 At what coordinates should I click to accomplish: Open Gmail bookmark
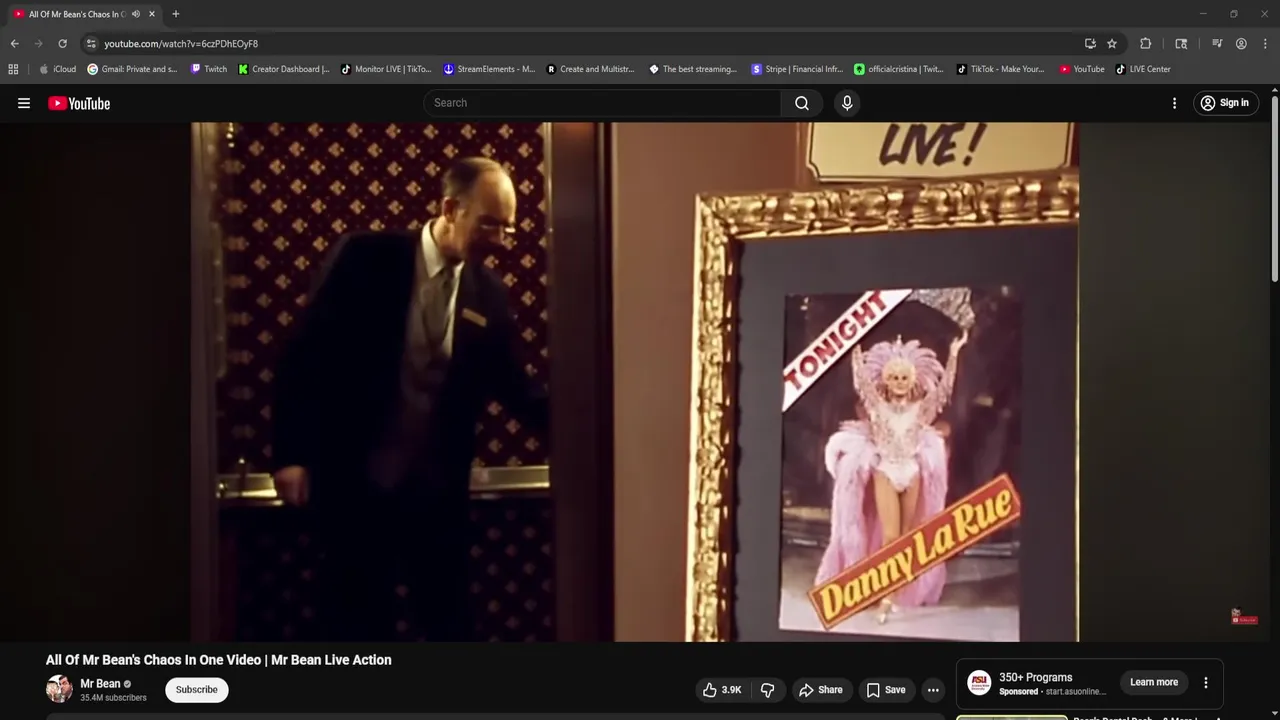tap(132, 69)
